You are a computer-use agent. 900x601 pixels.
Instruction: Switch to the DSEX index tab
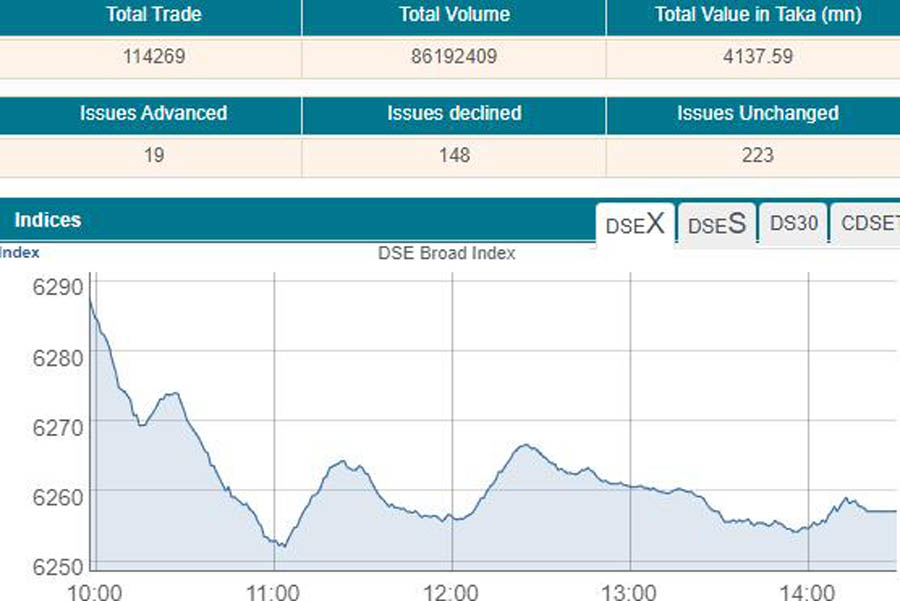[x=635, y=224]
